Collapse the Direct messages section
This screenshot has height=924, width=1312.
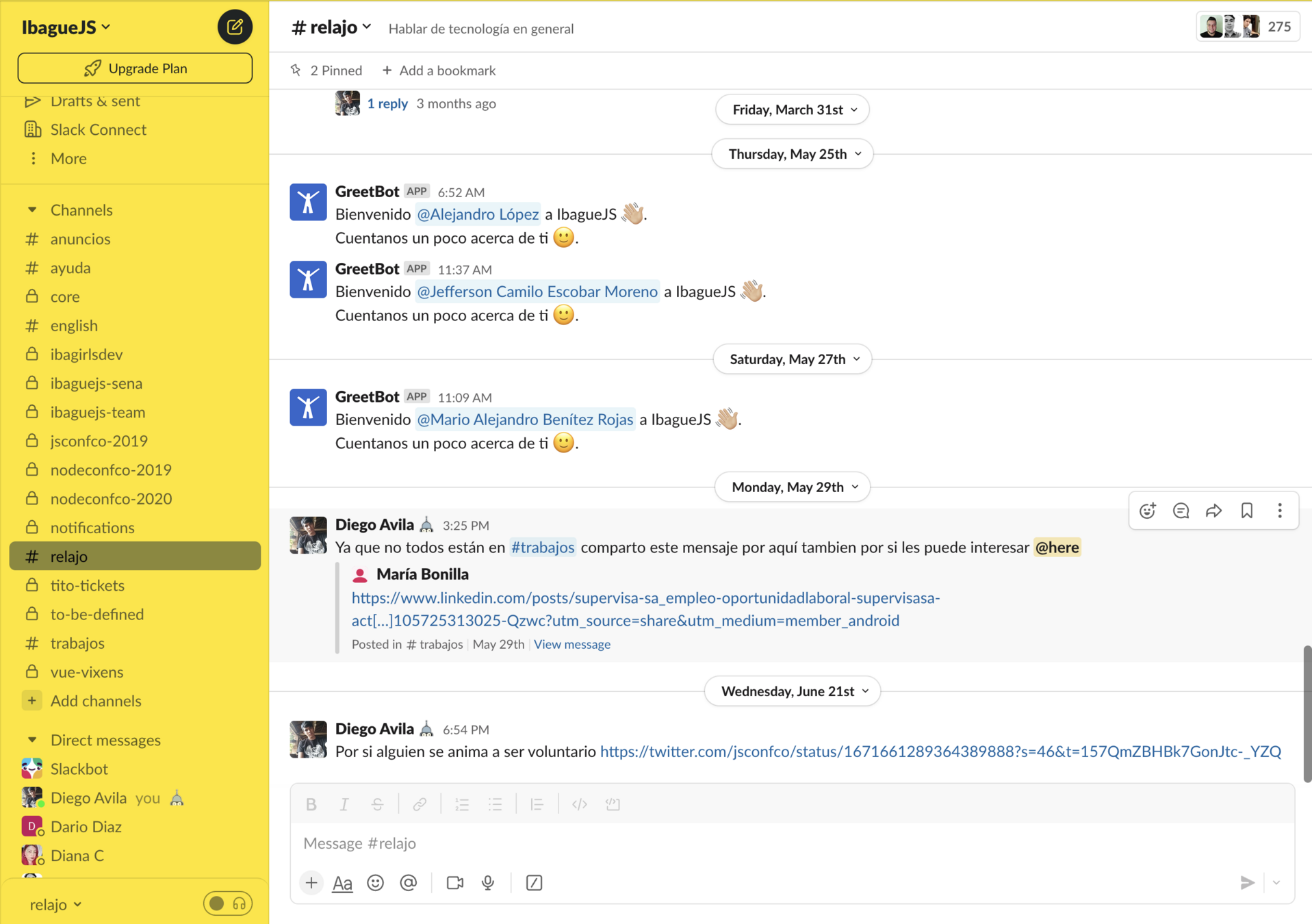pyautogui.click(x=32, y=740)
